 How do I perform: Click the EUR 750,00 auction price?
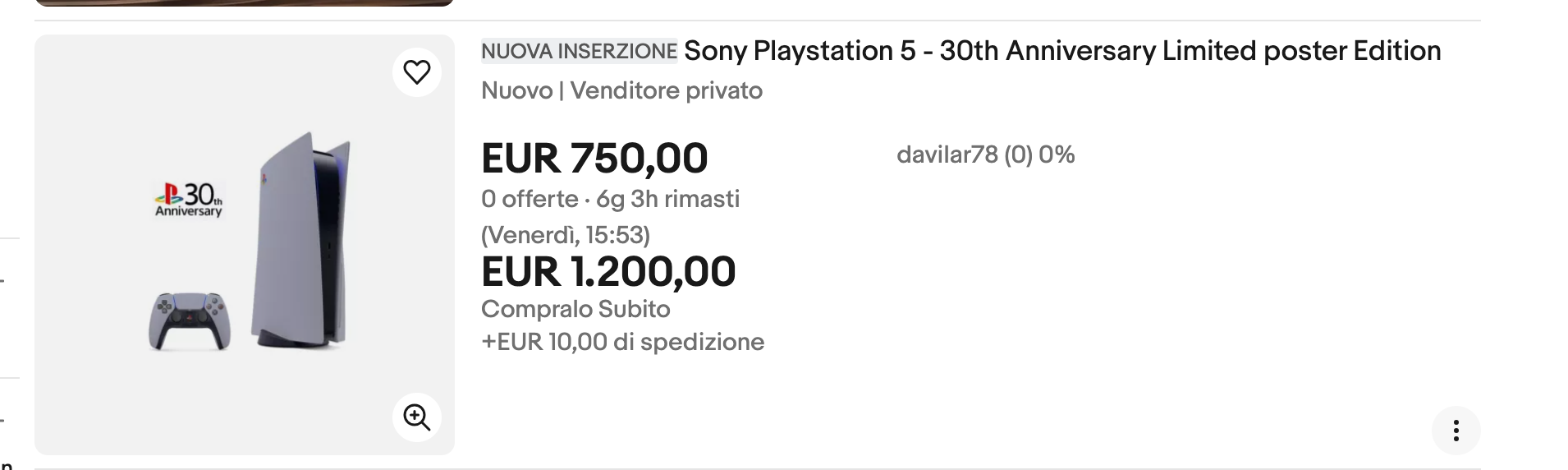coord(594,158)
